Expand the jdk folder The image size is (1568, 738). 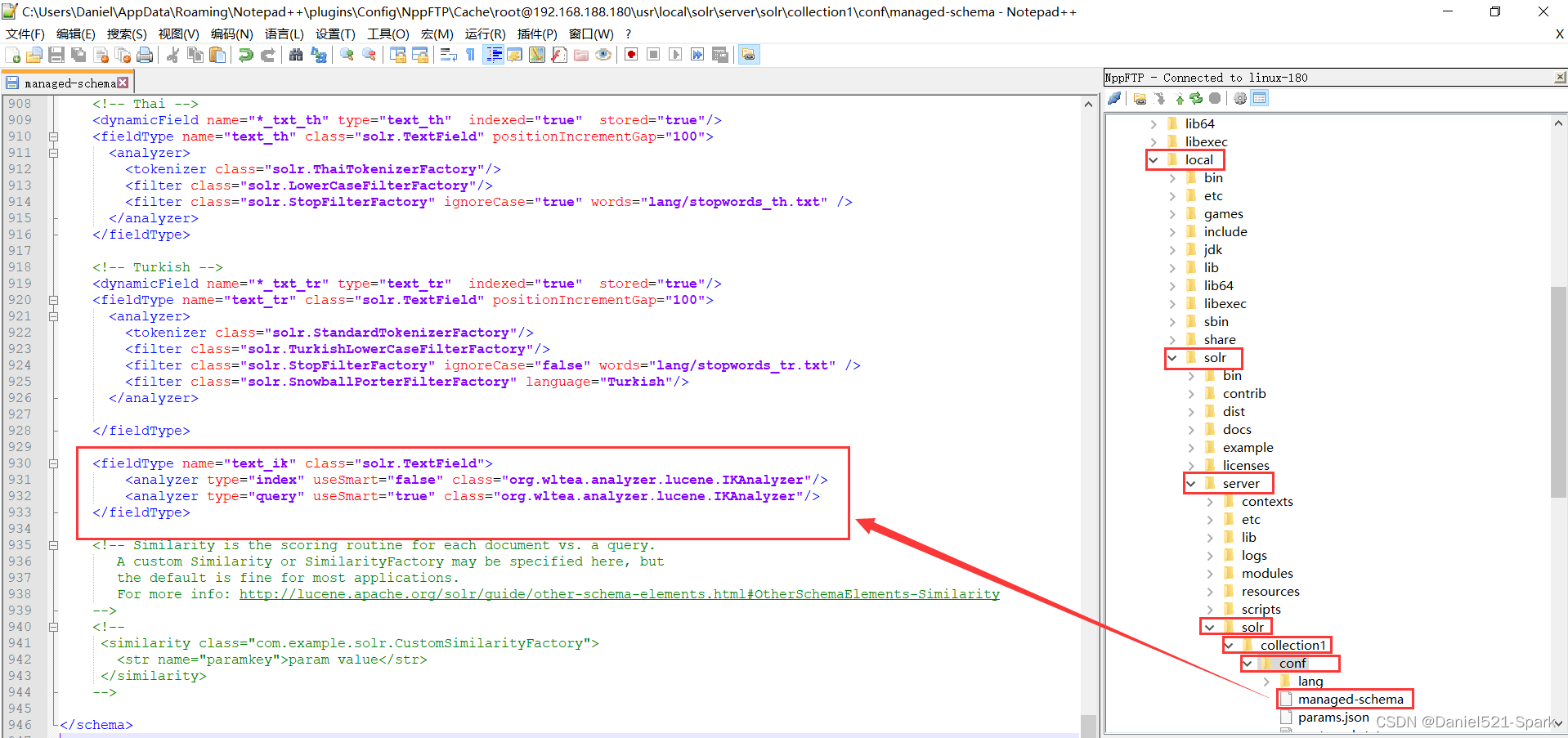(x=1172, y=250)
